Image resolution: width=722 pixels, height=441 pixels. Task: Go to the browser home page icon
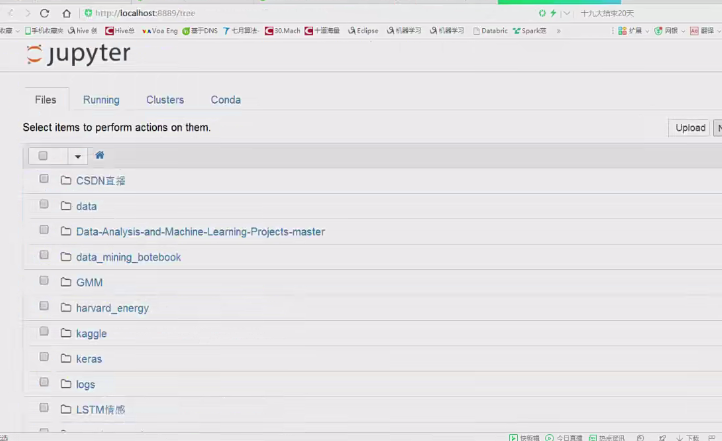66,13
